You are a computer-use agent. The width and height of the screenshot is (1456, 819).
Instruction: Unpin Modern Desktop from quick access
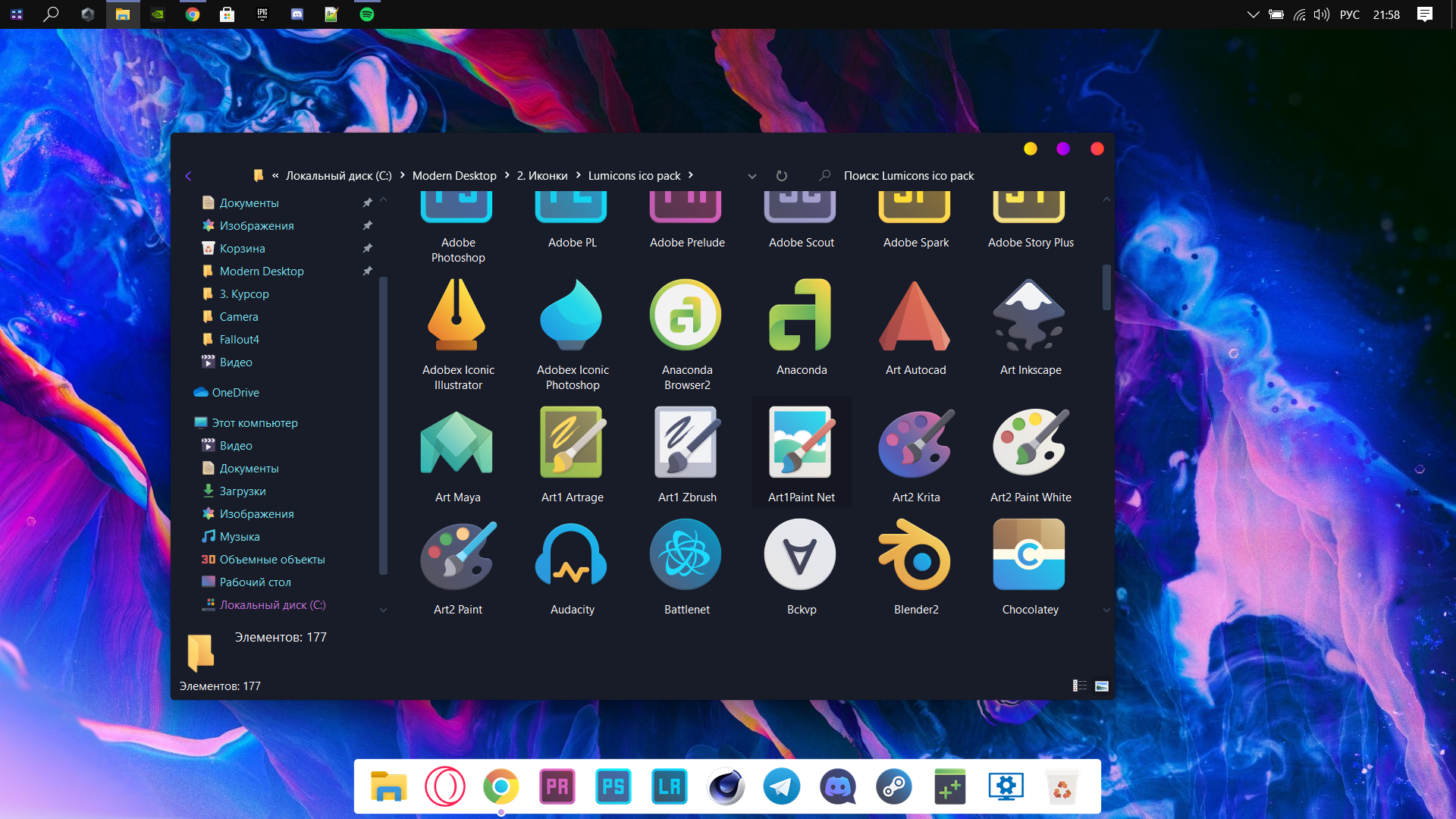pyautogui.click(x=367, y=271)
